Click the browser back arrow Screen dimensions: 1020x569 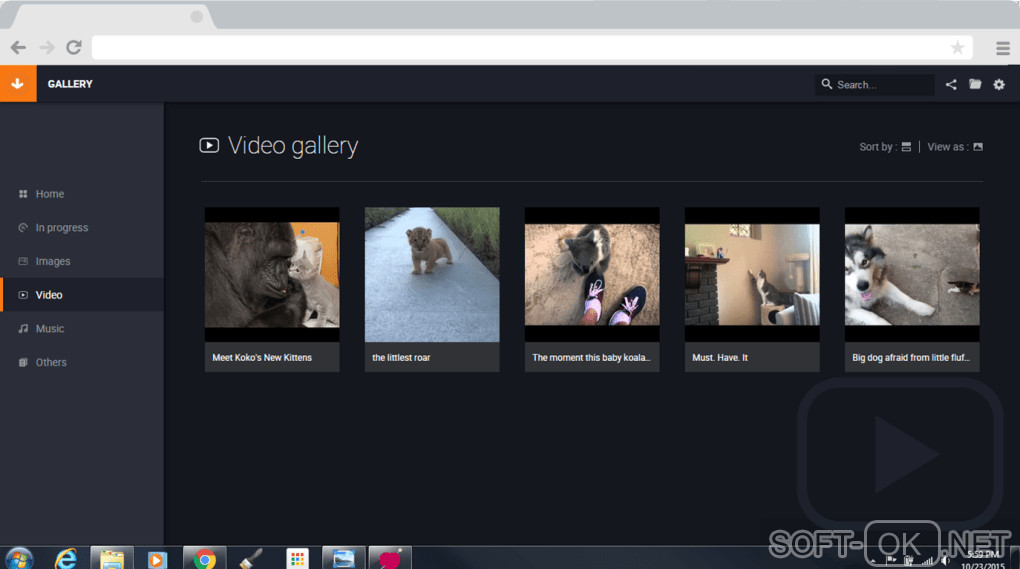pos(18,47)
